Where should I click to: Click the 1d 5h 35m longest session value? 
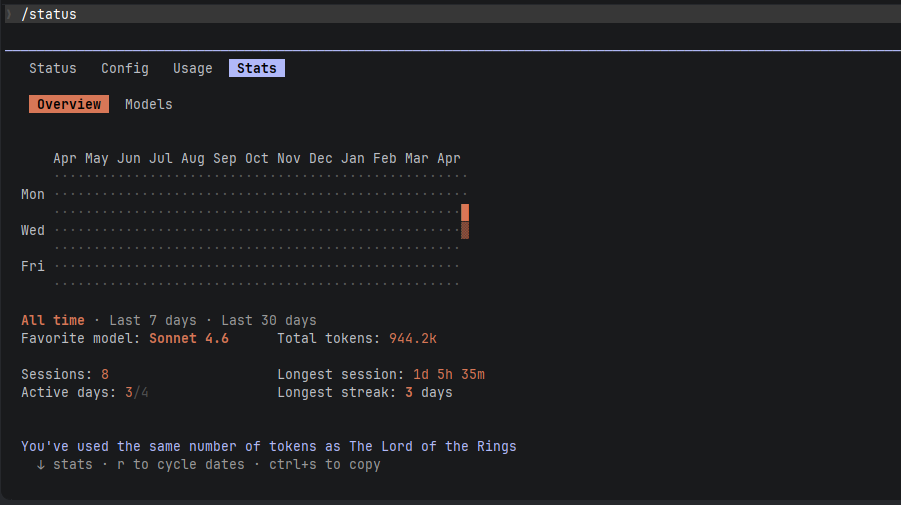coord(449,375)
